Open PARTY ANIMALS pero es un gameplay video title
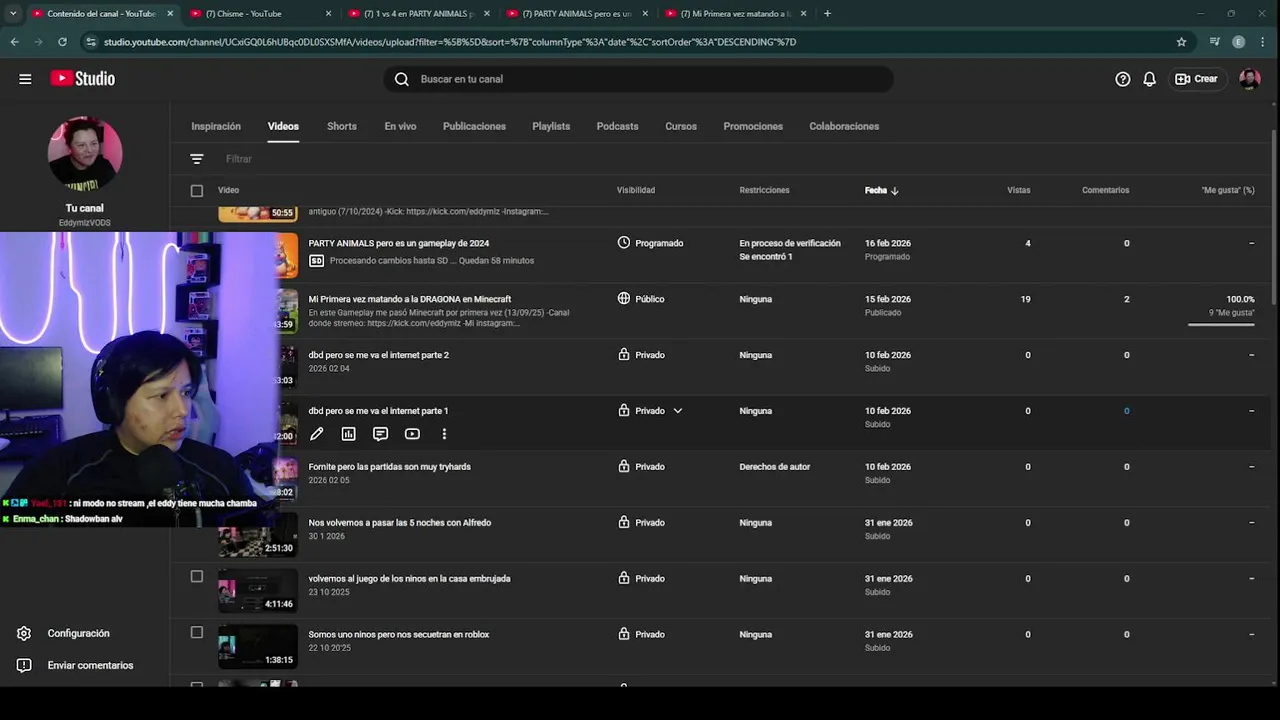 pos(399,243)
